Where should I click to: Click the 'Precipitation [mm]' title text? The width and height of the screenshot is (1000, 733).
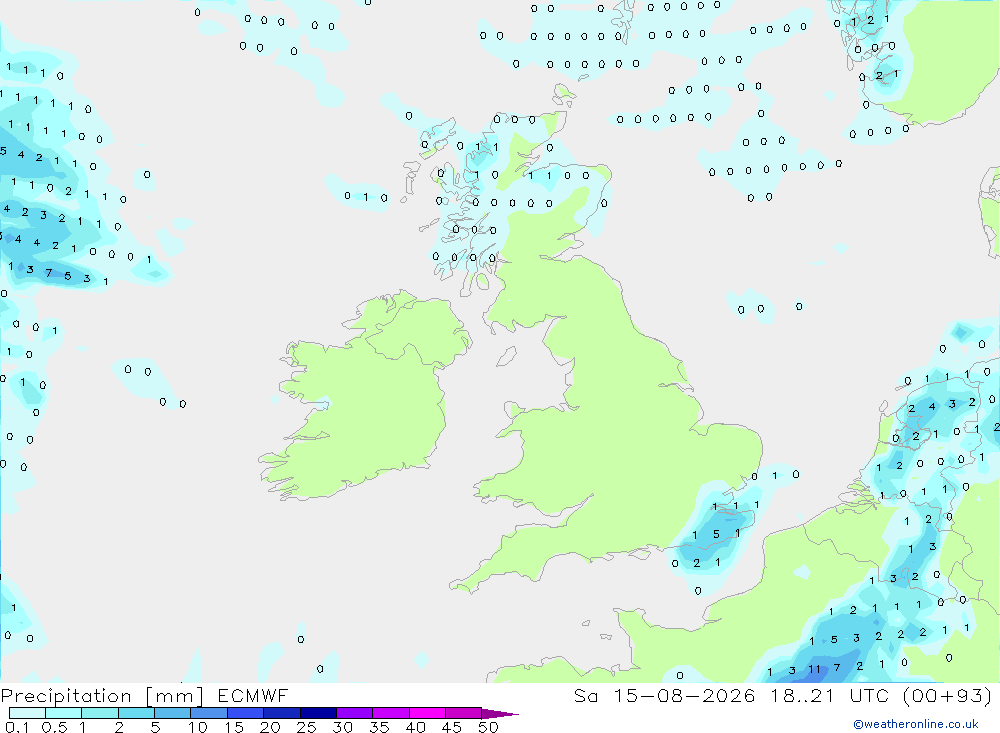pyautogui.click(x=102, y=696)
